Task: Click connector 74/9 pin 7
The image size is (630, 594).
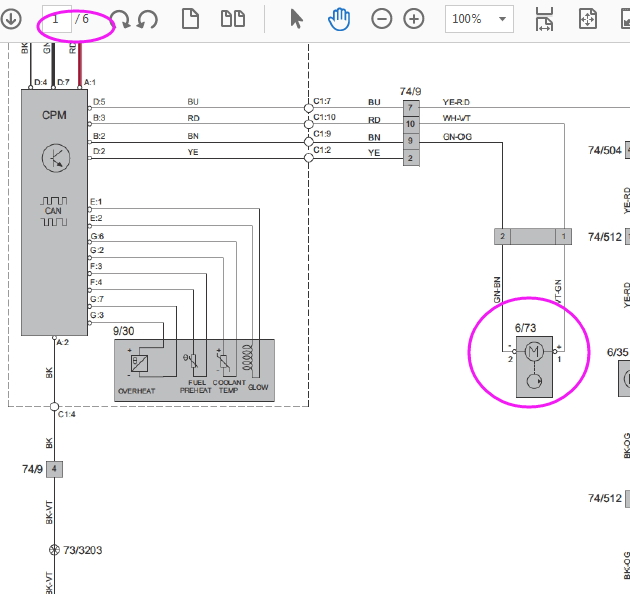Action: click(x=411, y=108)
